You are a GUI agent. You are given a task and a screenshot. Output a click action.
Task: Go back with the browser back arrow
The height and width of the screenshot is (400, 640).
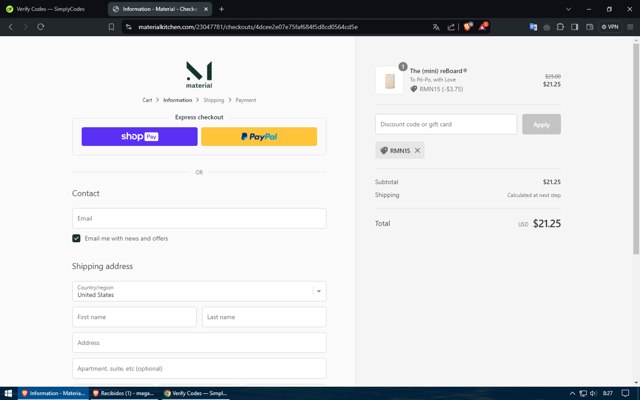pos(11,27)
